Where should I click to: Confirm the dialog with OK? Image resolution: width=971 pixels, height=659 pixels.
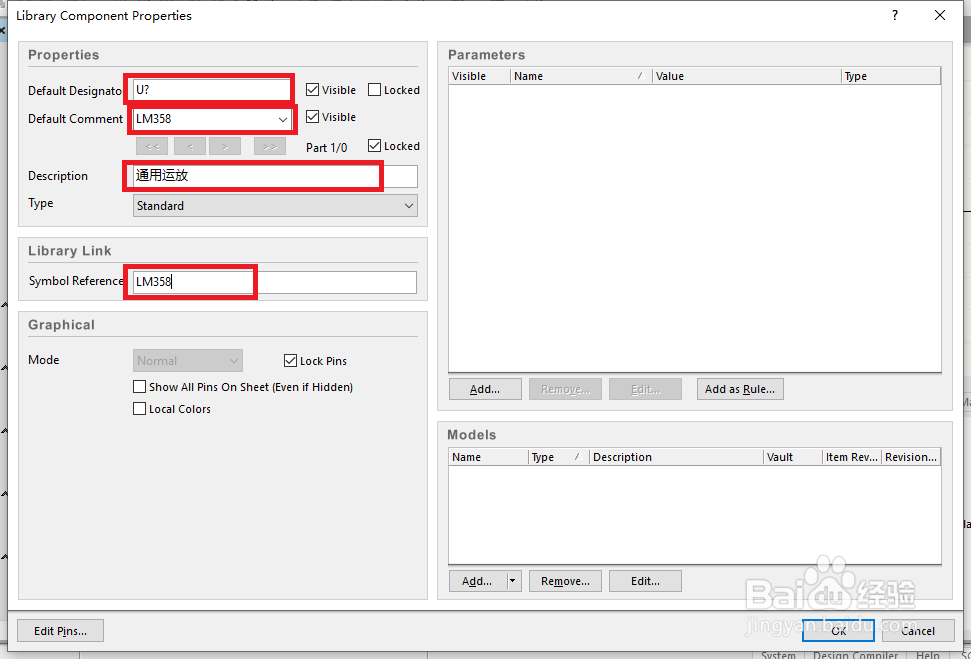[838, 631]
